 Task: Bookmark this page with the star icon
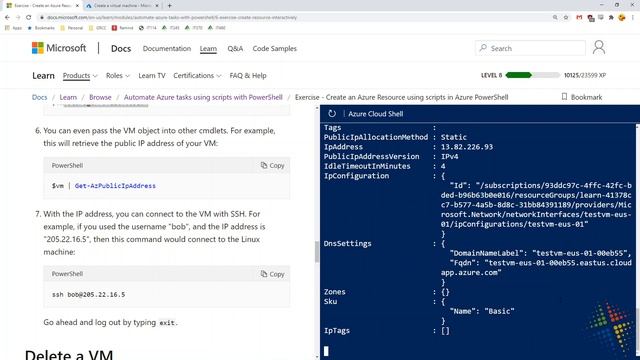566,18
